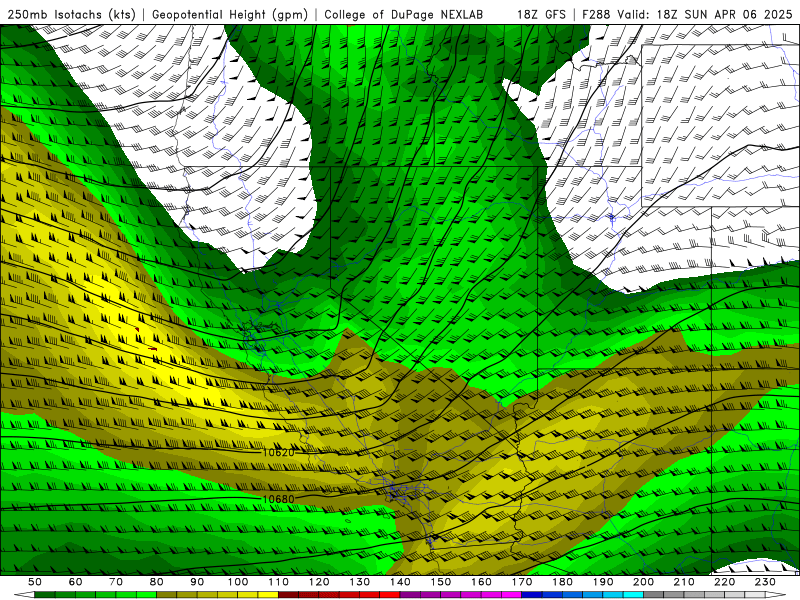Select the 200 legend tick label
Screen dimensions: 800x600
click(644, 582)
